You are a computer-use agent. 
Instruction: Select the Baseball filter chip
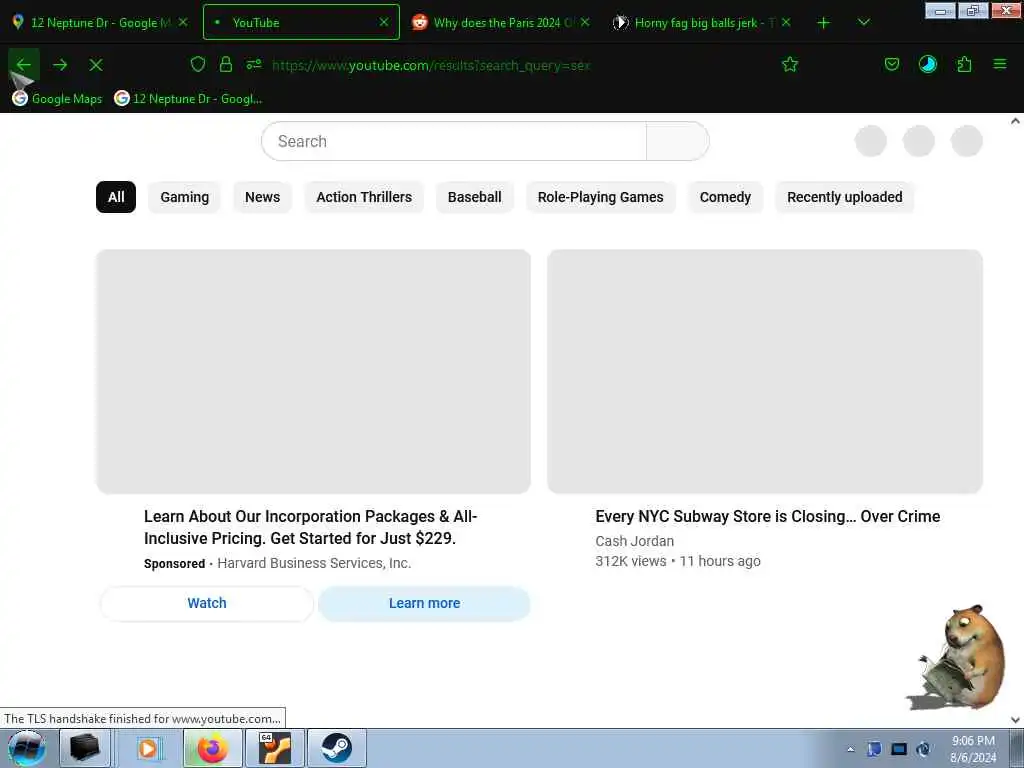pos(475,197)
